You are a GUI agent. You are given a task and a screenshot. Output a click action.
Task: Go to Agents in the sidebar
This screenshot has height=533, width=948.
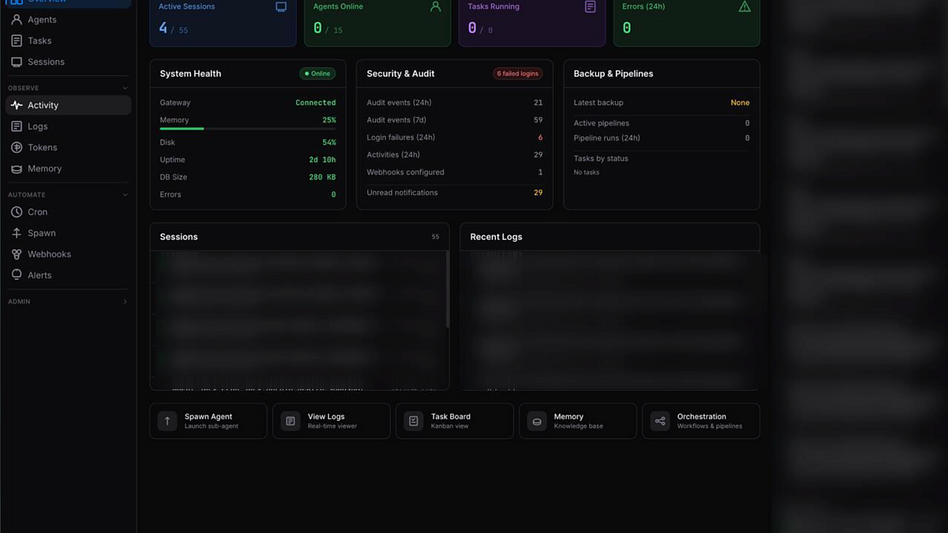(68, 19)
